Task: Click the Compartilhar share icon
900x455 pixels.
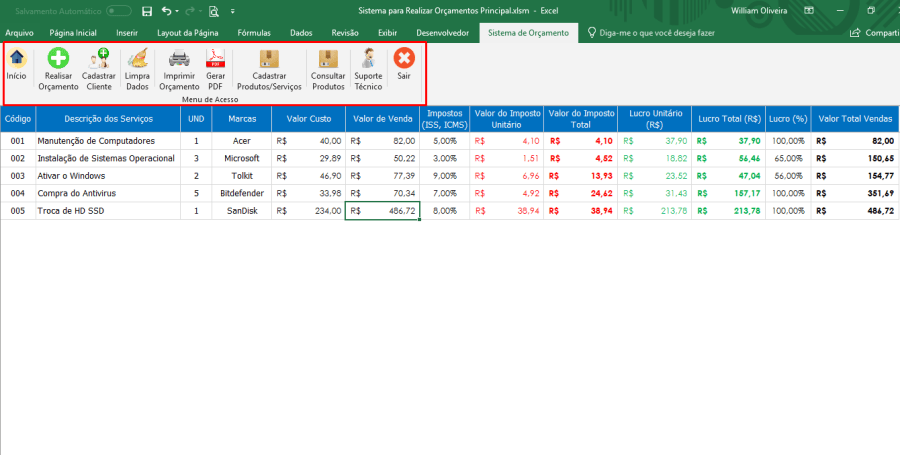Action: tap(856, 33)
